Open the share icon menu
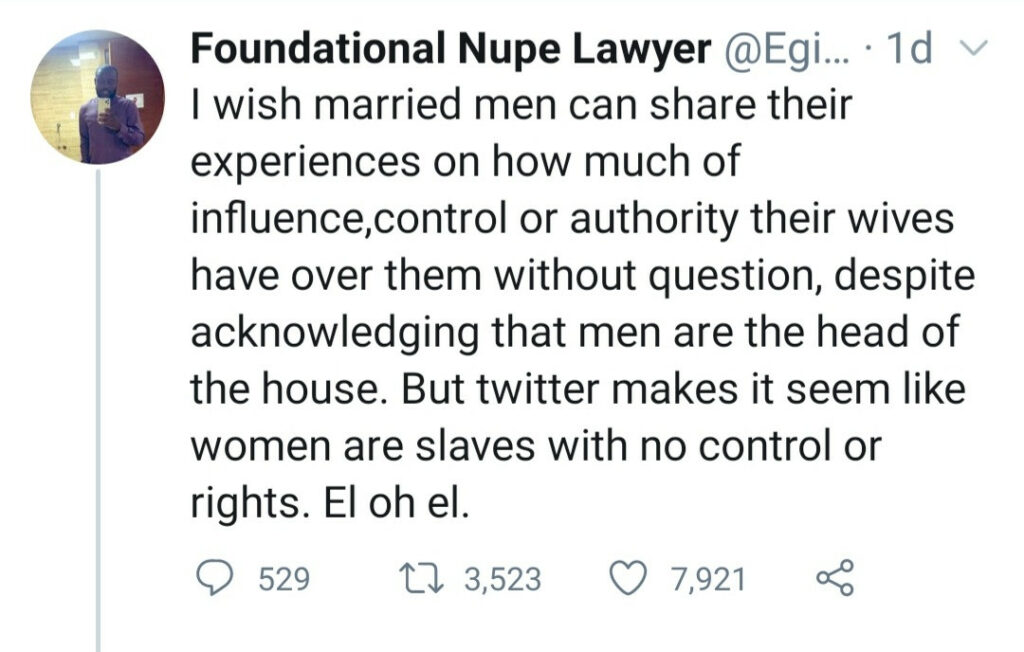 click(x=836, y=578)
